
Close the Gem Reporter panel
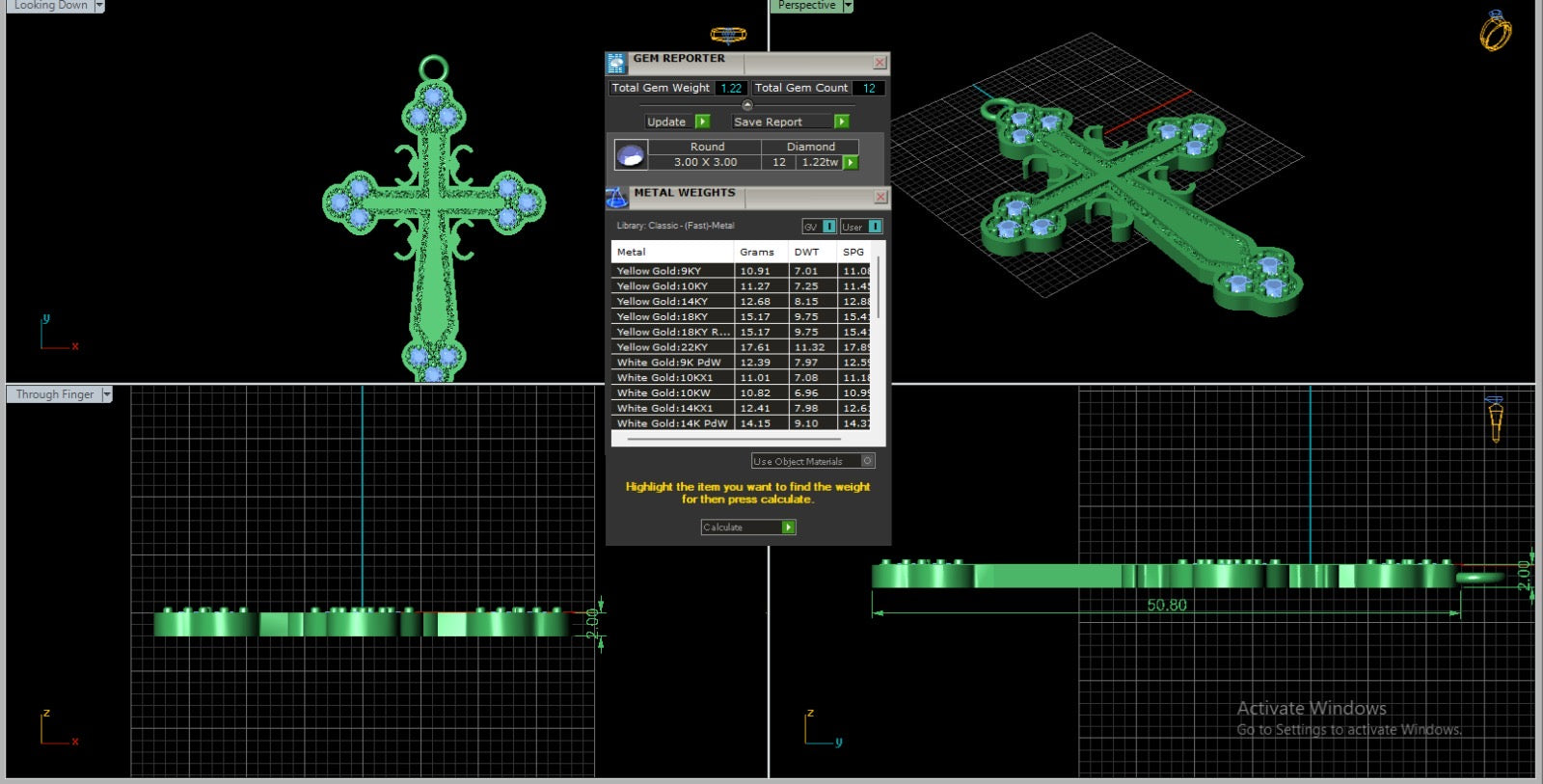click(880, 63)
